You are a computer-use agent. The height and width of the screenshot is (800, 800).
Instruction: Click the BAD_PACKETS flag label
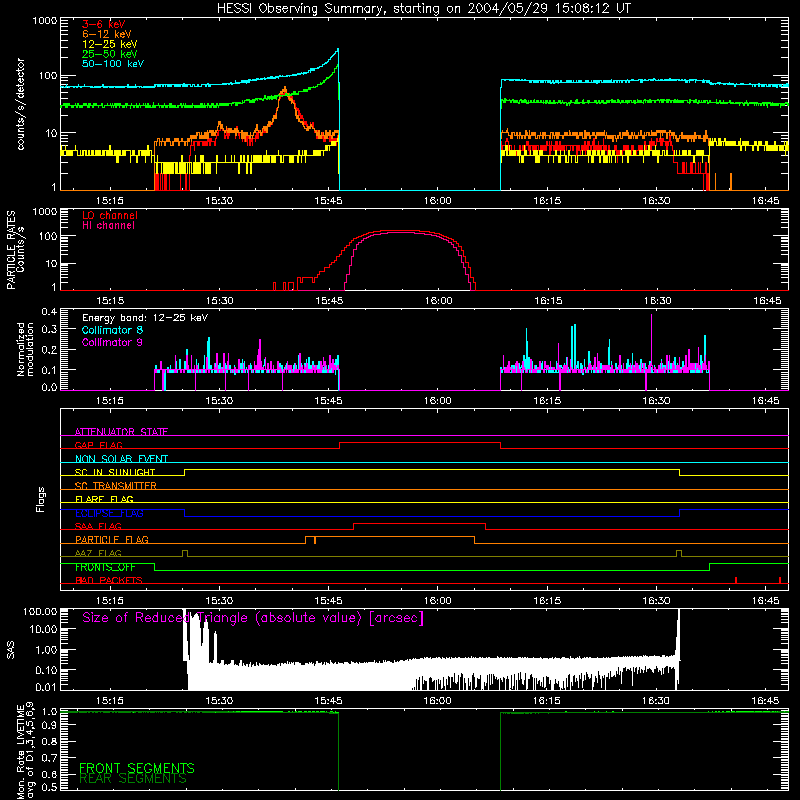point(109,580)
